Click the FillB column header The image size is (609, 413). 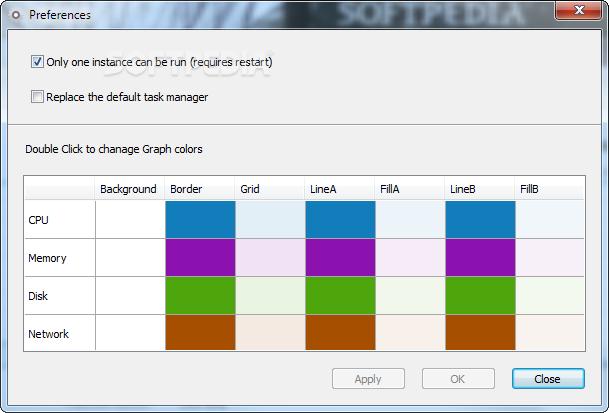pos(549,189)
